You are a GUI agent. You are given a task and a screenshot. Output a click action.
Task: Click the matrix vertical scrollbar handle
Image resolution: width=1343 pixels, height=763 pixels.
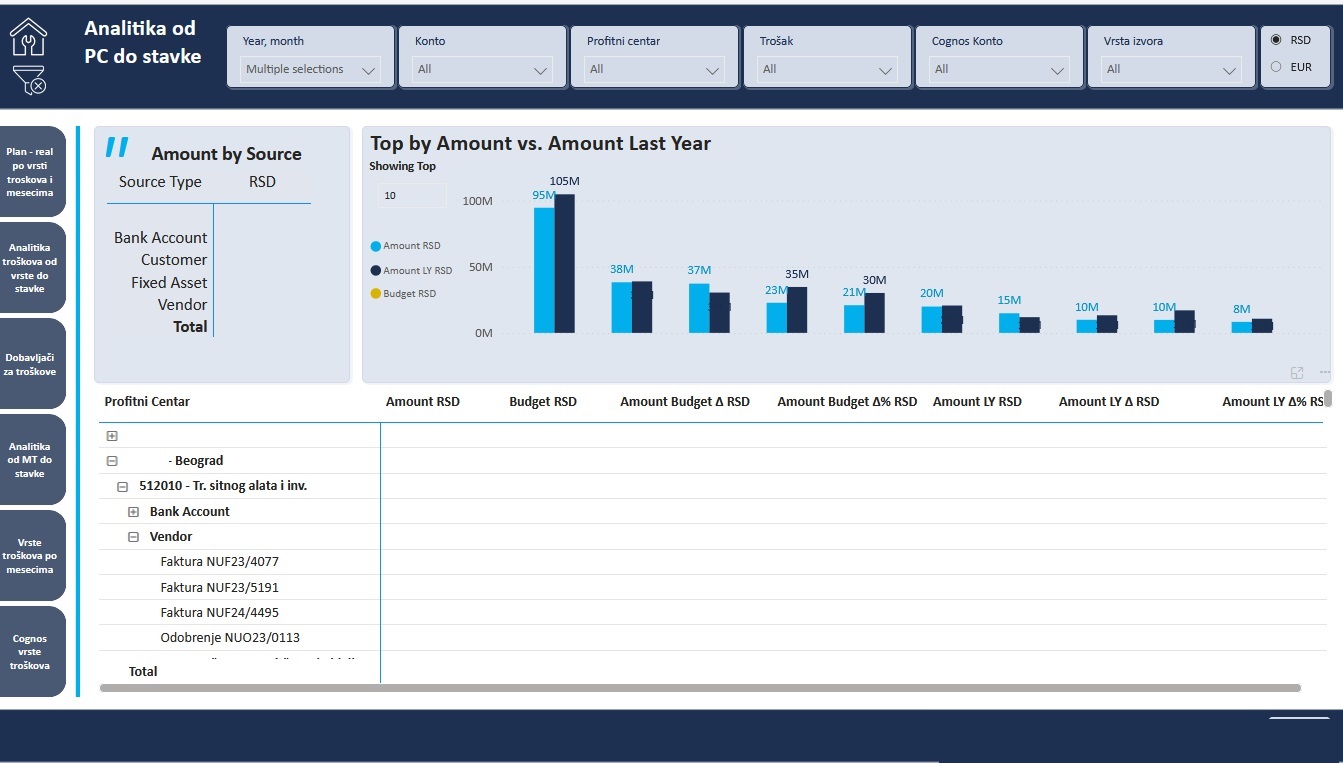1328,397
